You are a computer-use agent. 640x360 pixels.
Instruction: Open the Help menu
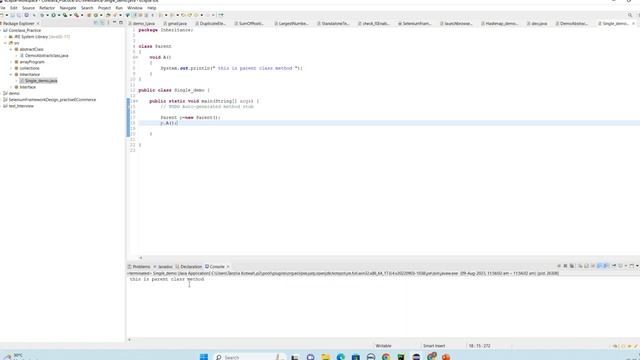click(x=151, y=8)
